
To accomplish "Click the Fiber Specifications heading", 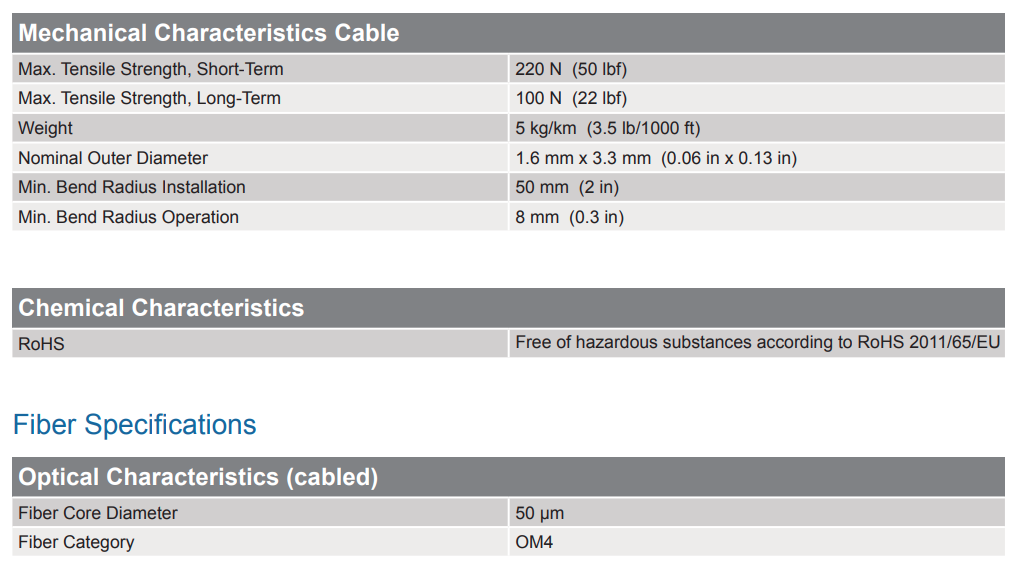I will click(x=134, y=425).
